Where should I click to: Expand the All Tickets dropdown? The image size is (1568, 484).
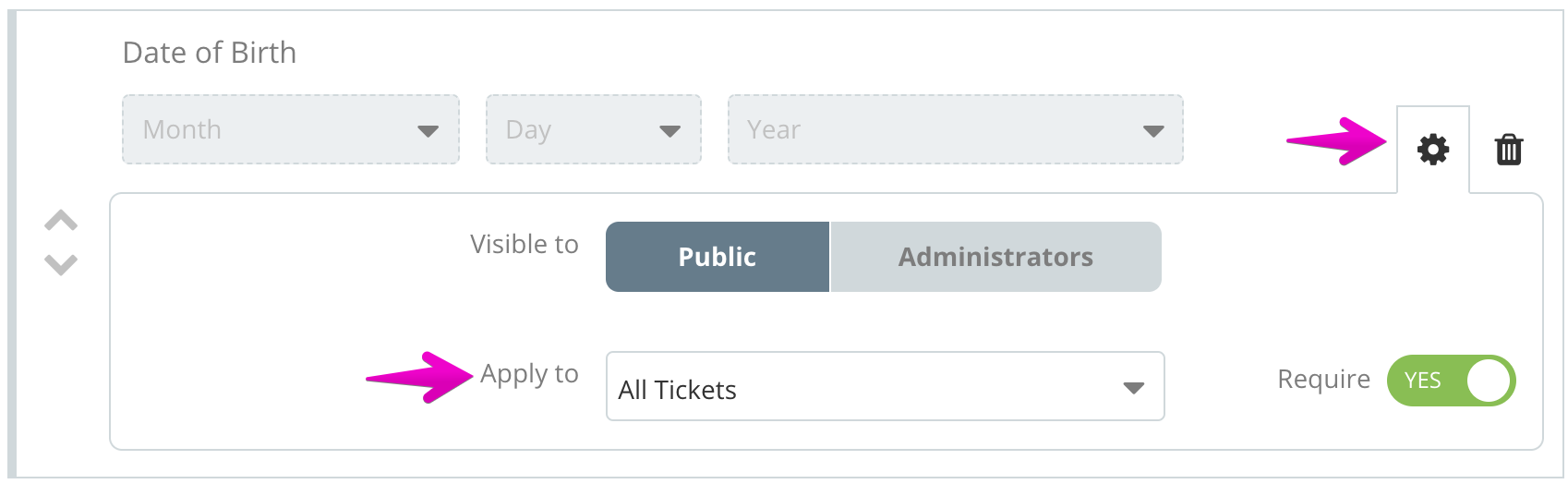coord(885,386)
